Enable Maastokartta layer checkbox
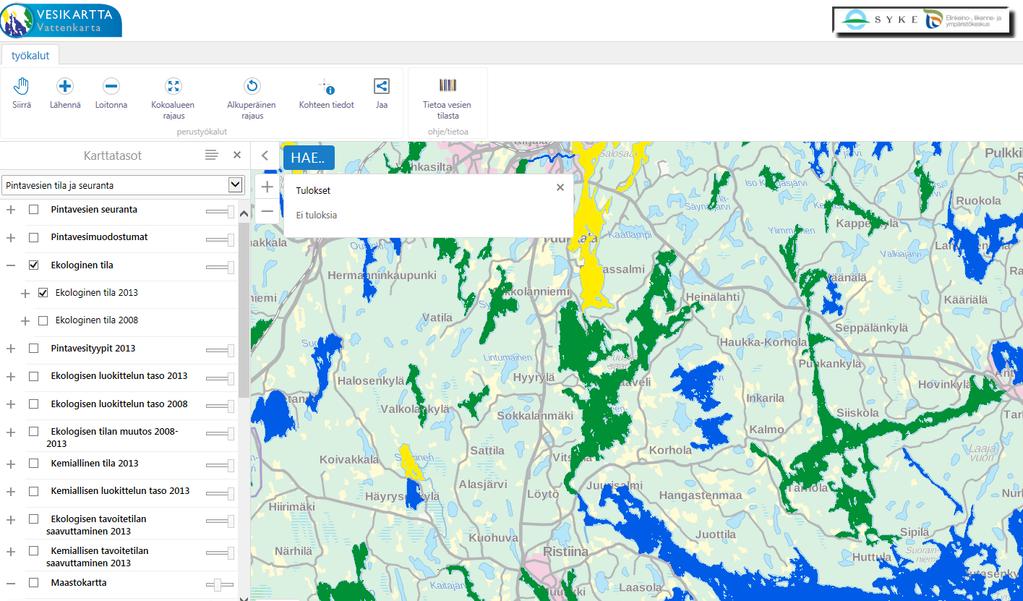 (x=34, y=583)
